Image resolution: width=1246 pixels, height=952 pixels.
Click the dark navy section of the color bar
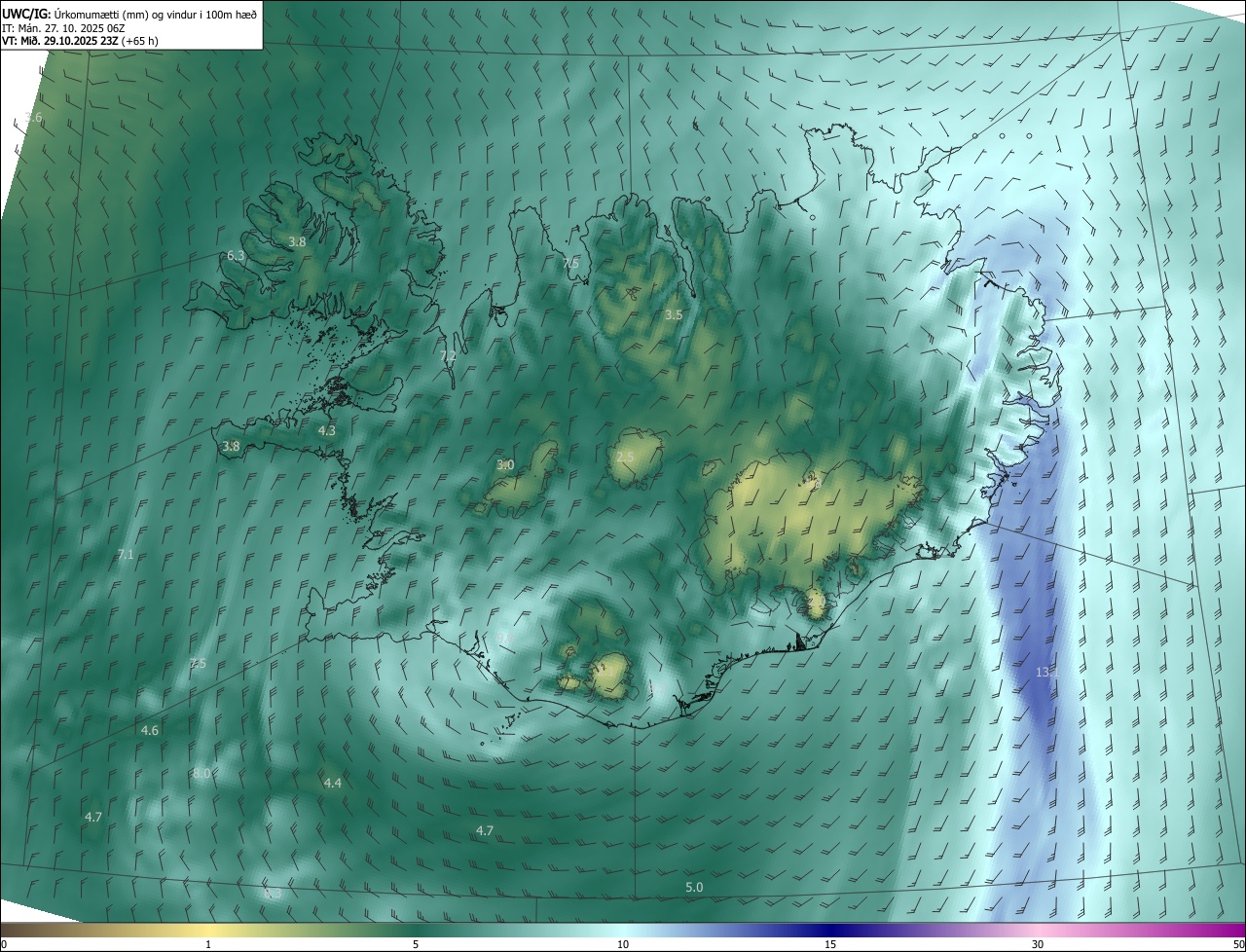(x=830, y=930)
